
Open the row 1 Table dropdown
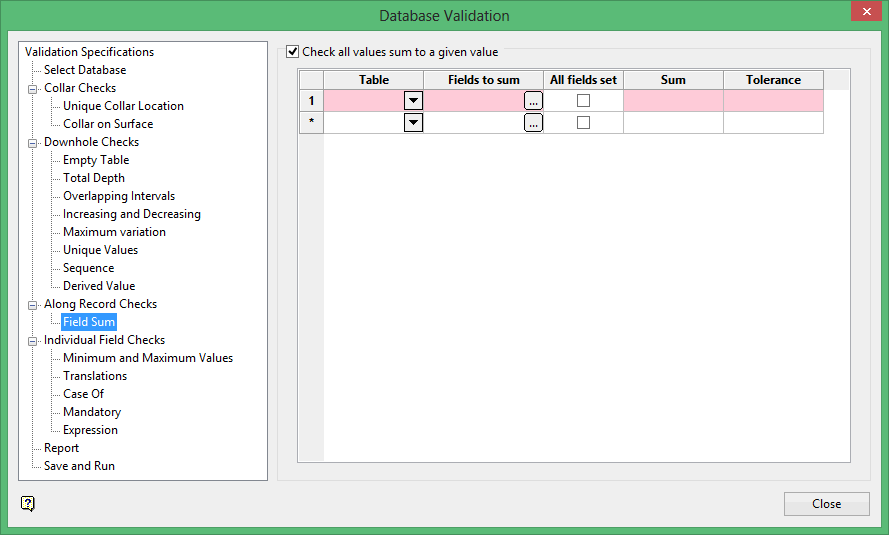point(413,100)
